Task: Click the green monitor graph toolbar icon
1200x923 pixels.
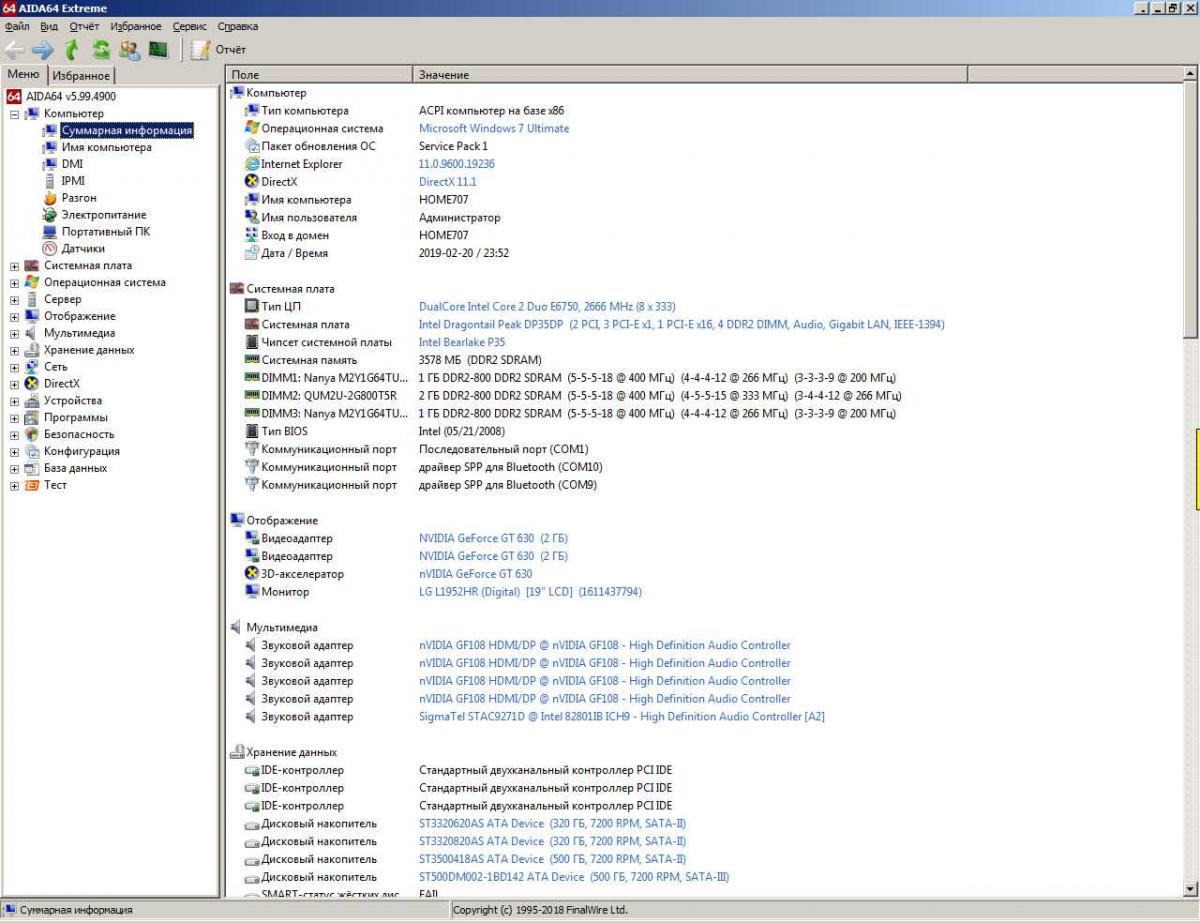Action: 158,49
